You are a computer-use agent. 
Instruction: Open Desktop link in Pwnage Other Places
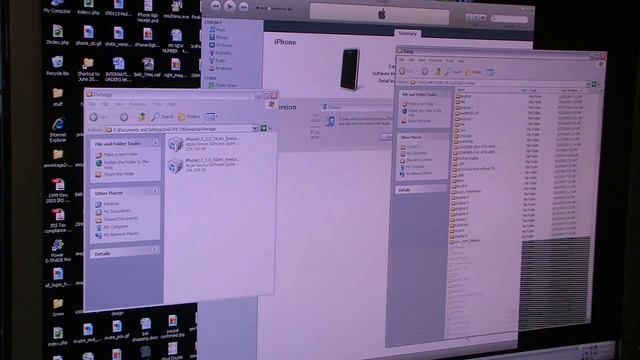point(107,203)
